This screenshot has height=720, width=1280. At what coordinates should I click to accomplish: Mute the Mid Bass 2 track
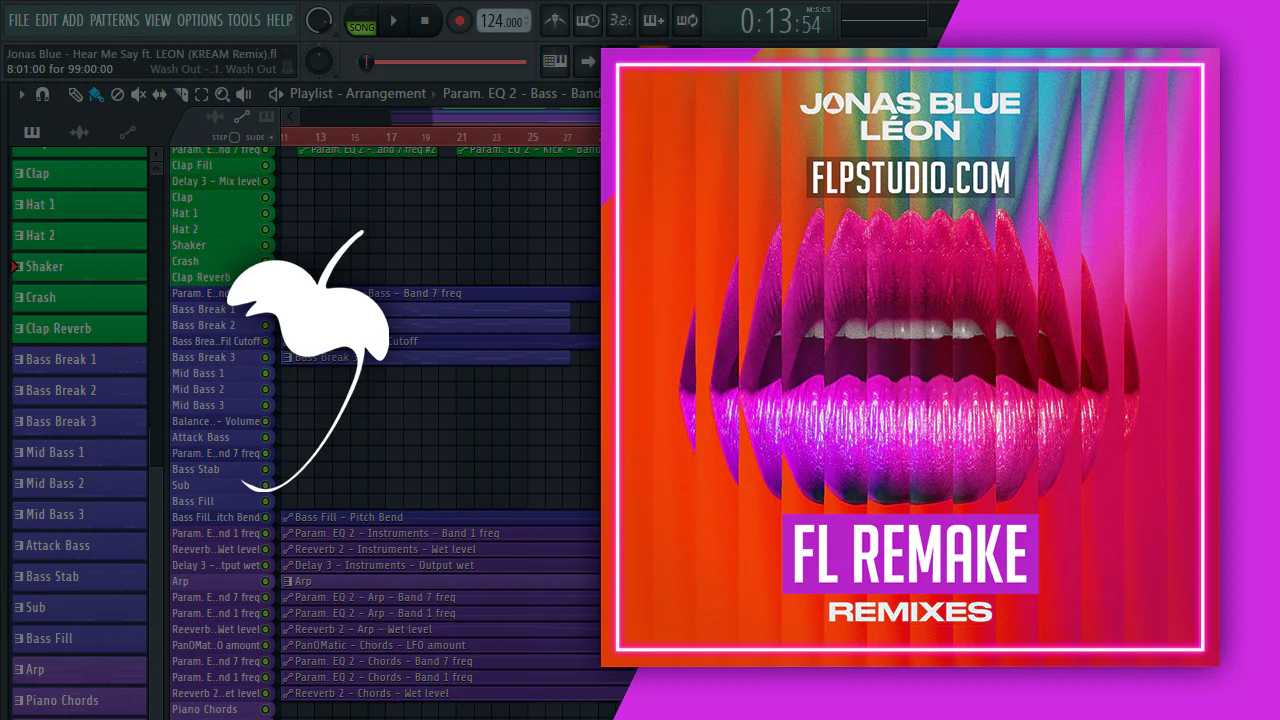tap(266, 389)
